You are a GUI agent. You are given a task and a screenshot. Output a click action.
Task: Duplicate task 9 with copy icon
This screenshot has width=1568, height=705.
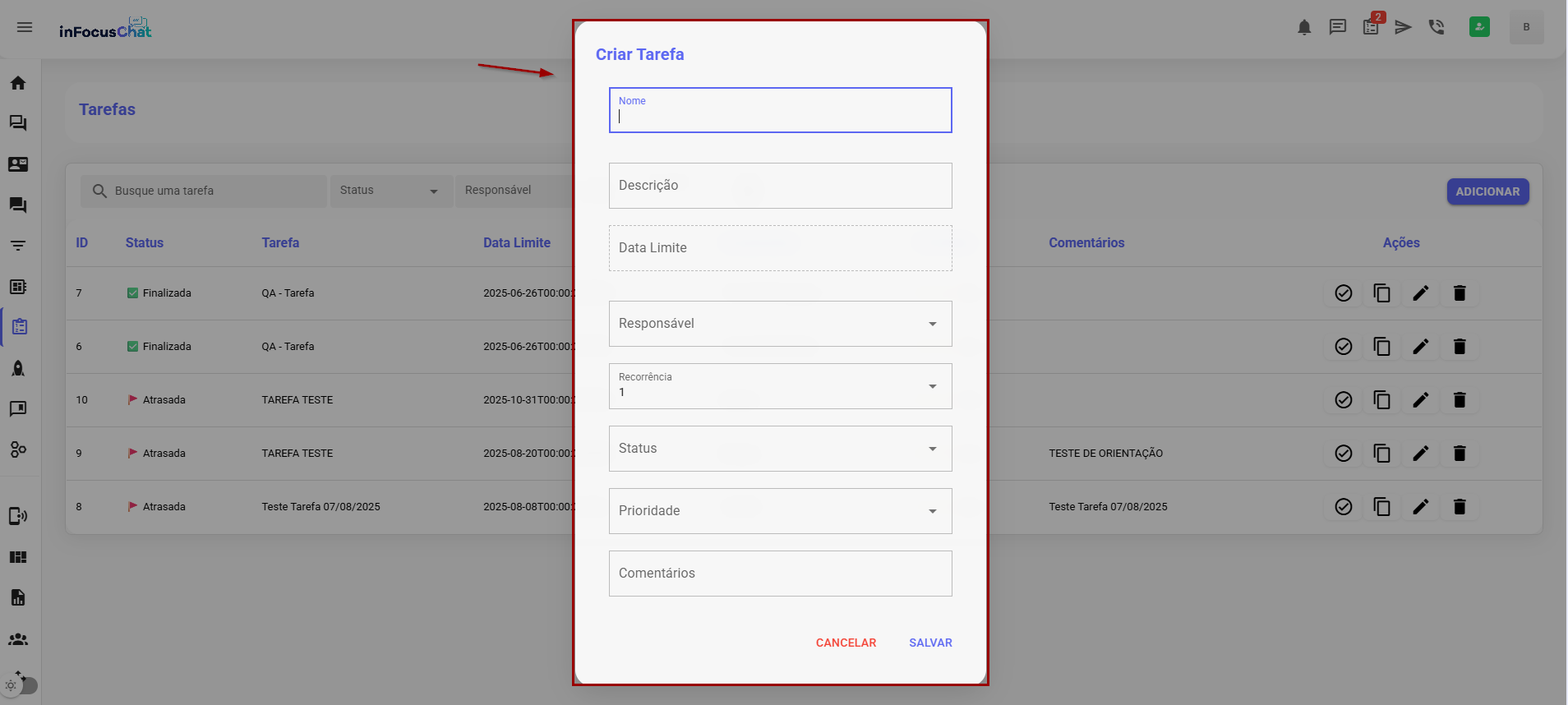[1382, 454]
